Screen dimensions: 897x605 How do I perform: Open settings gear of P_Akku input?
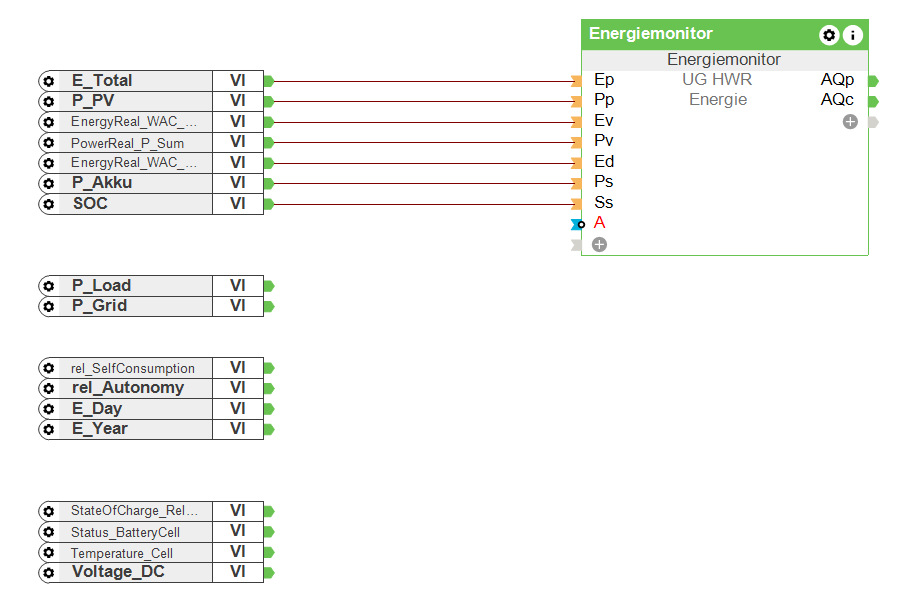[48, 183]
